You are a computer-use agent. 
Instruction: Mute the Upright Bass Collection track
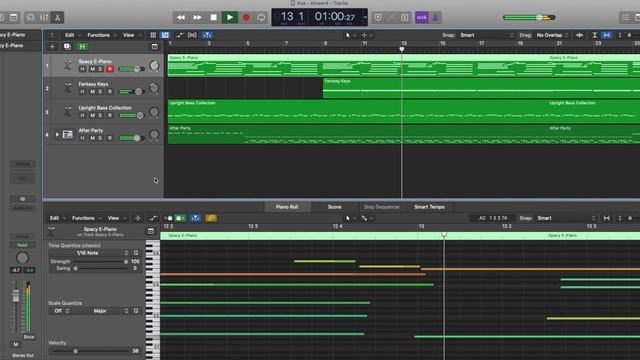pyautogui.click(x=92, y=116)
